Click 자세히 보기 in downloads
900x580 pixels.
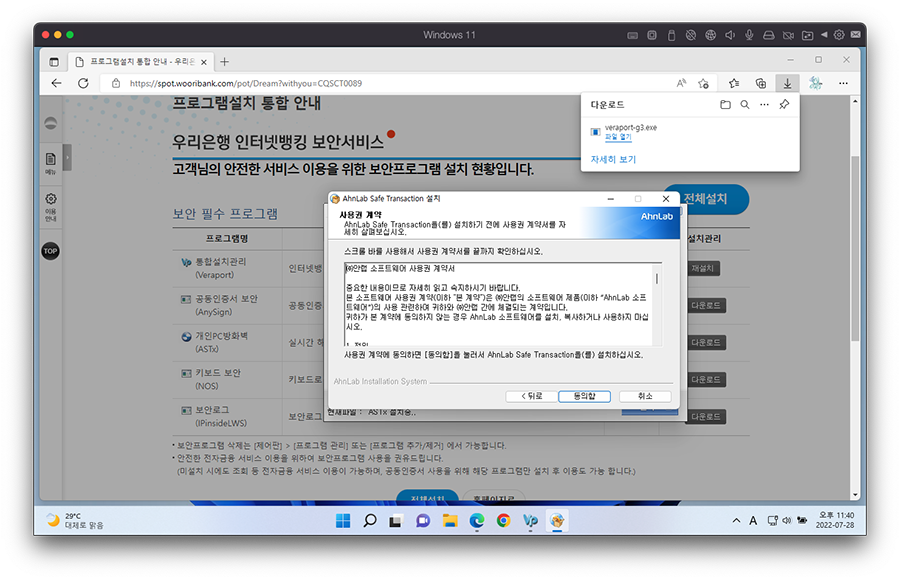[613, 160]
